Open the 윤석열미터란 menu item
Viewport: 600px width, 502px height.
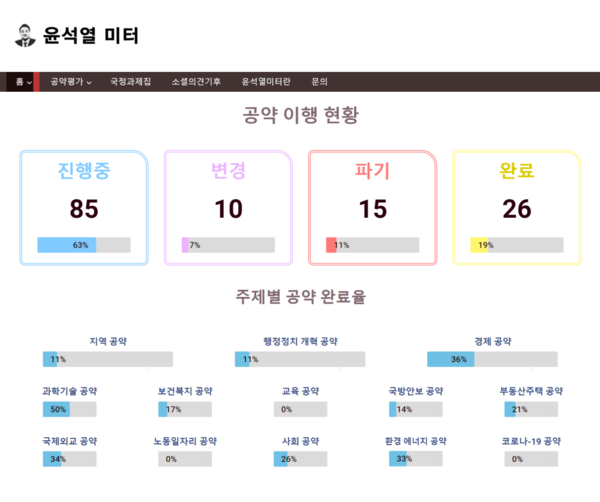(x=266, y=82)
